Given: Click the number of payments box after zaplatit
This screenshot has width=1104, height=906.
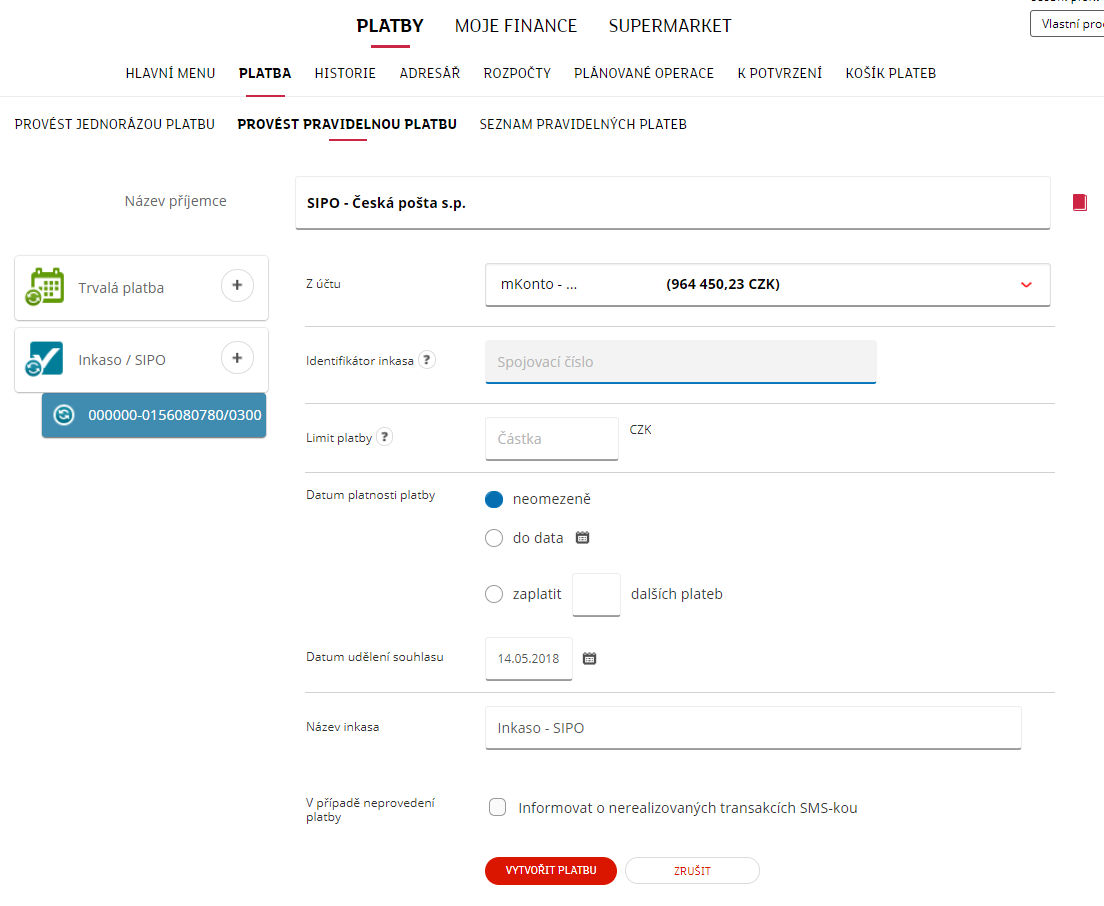Looking at the screenshot, I should pyautogui.click(x=596, y=595).
